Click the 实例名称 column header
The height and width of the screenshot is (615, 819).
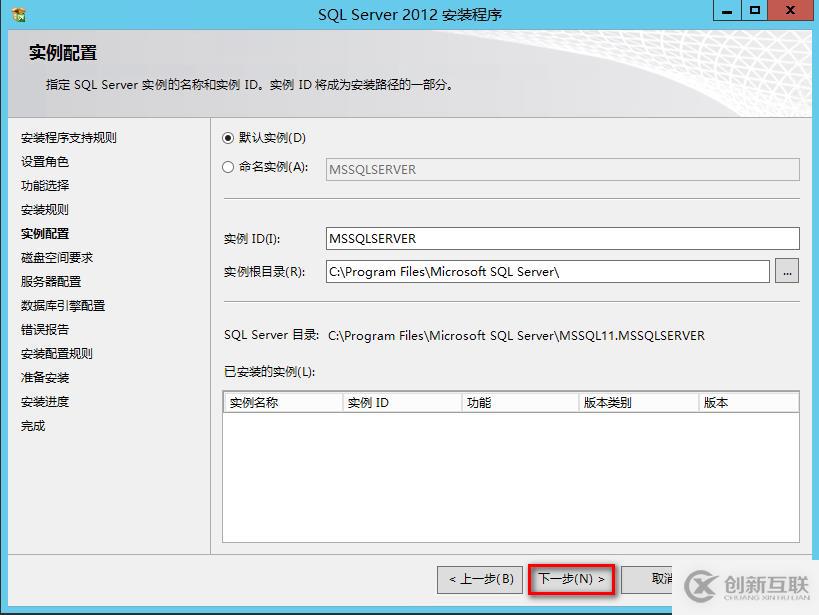click(x=283, y=403)
